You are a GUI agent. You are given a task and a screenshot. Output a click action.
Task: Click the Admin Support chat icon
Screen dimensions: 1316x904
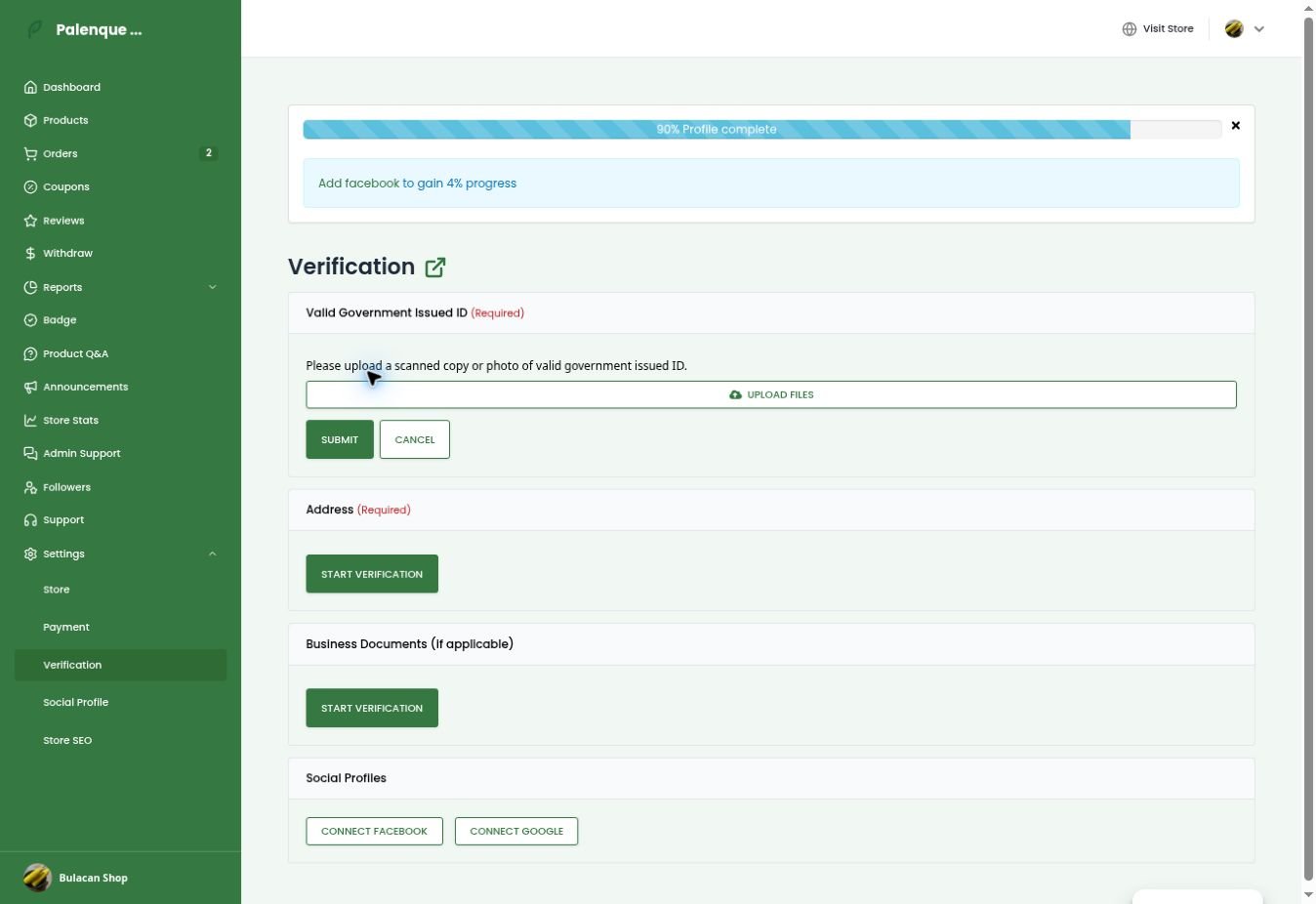point(30,453)
